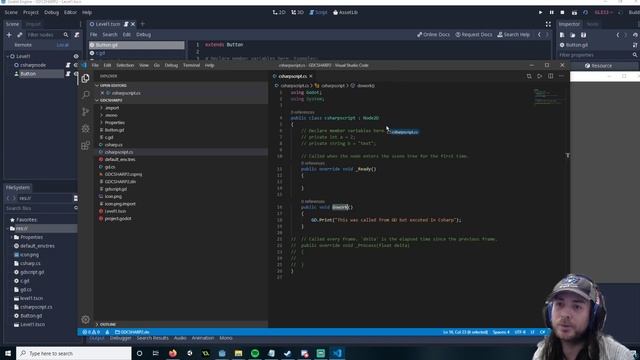Expand the OUTLINE section in VS Code
Image resolution: width=640 pixels, height=360 pixels.
(x=97, y=324)
